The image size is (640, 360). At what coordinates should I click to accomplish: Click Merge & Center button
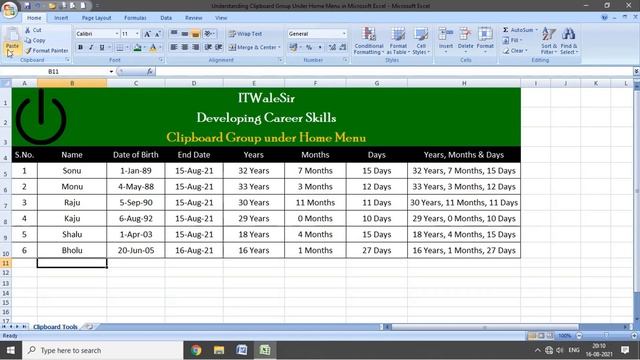(x=254, y=47)
